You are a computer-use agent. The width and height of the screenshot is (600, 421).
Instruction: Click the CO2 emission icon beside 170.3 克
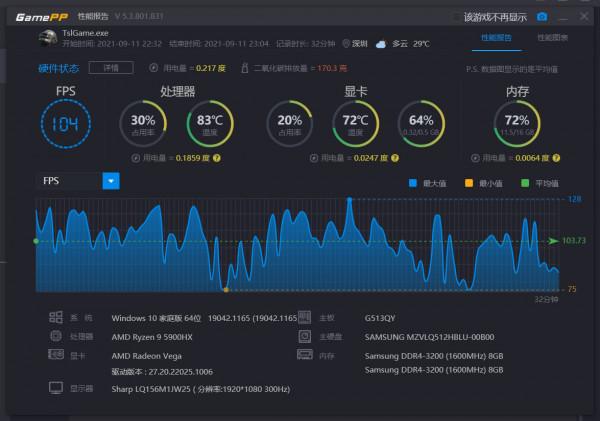(x=245, y=68)
